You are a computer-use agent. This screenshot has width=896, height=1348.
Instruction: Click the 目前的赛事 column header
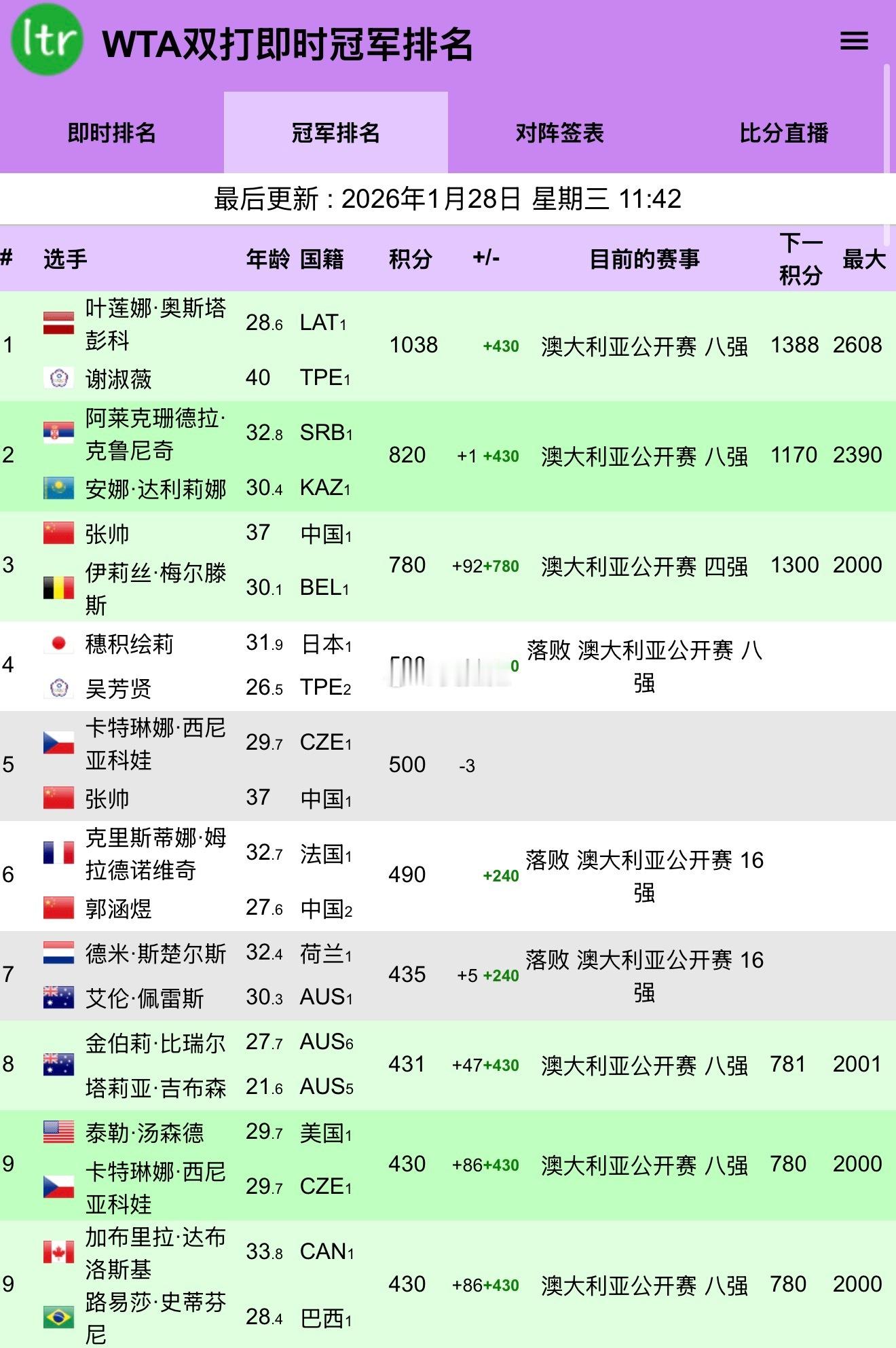[644, 259]
